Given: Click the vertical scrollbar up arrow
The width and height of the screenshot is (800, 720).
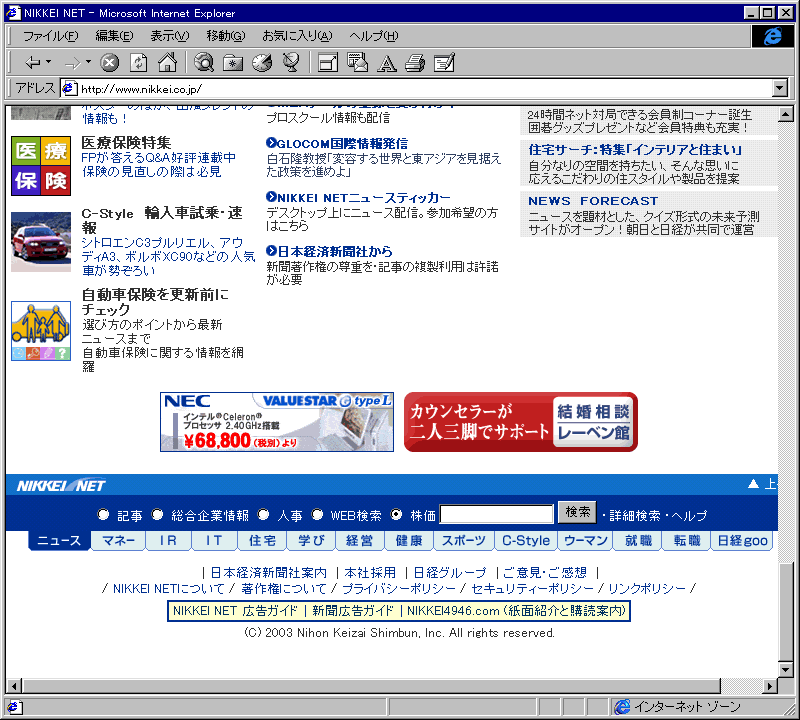Looking at the screenshot, I should 786,114.
